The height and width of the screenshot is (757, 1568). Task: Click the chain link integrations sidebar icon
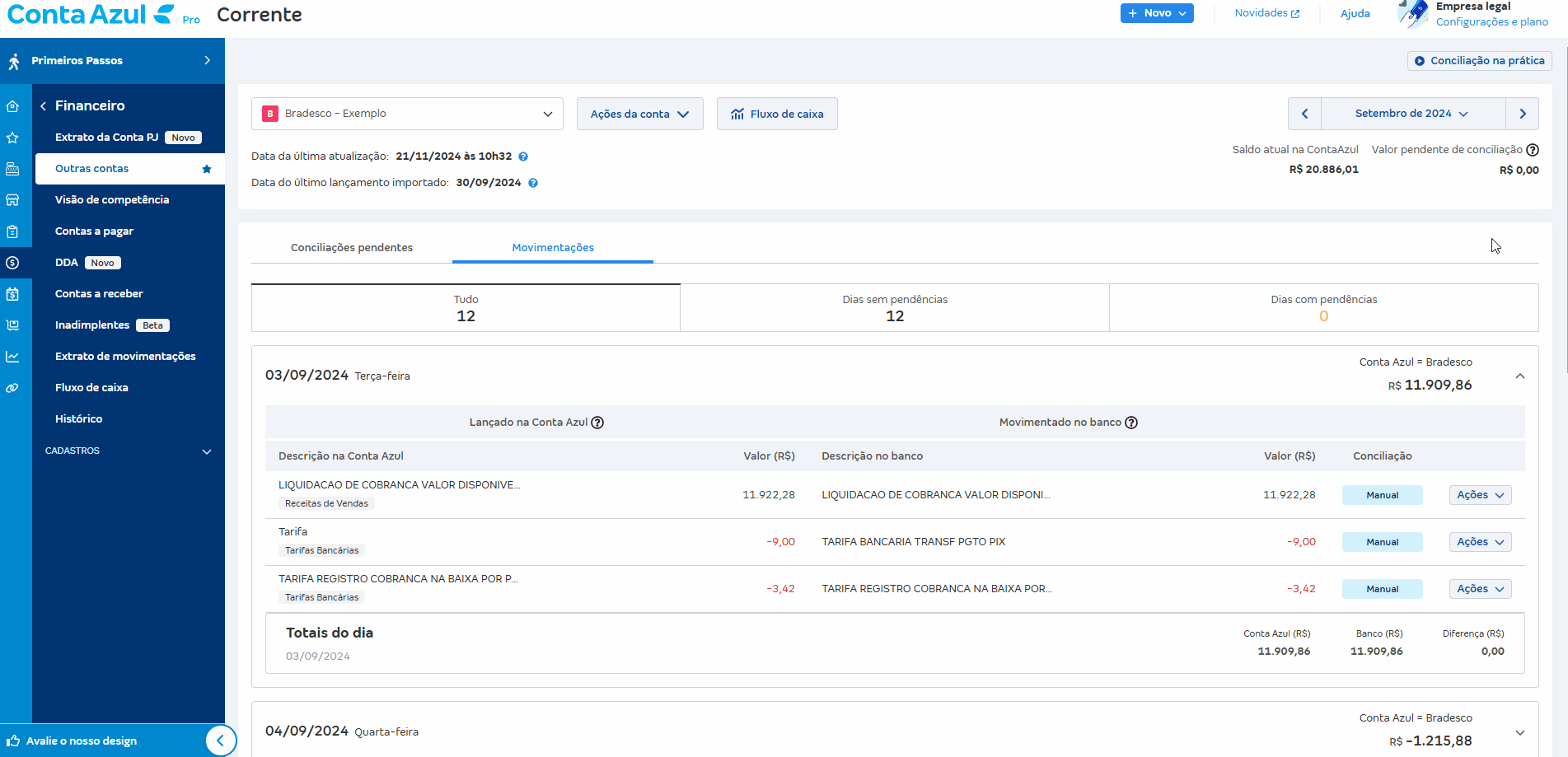pos(12,388)
